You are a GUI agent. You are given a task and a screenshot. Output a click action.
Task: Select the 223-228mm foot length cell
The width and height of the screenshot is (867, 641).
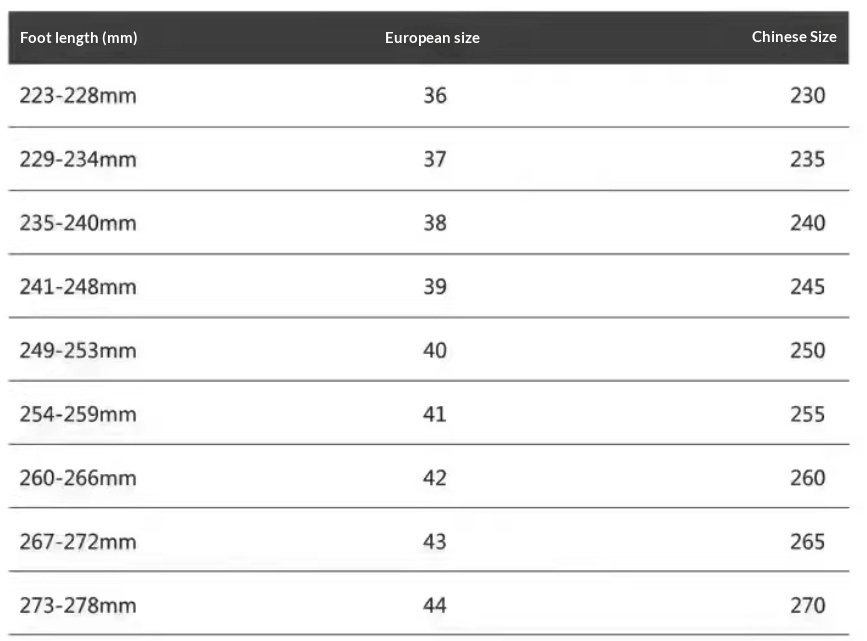pos(78,96)
